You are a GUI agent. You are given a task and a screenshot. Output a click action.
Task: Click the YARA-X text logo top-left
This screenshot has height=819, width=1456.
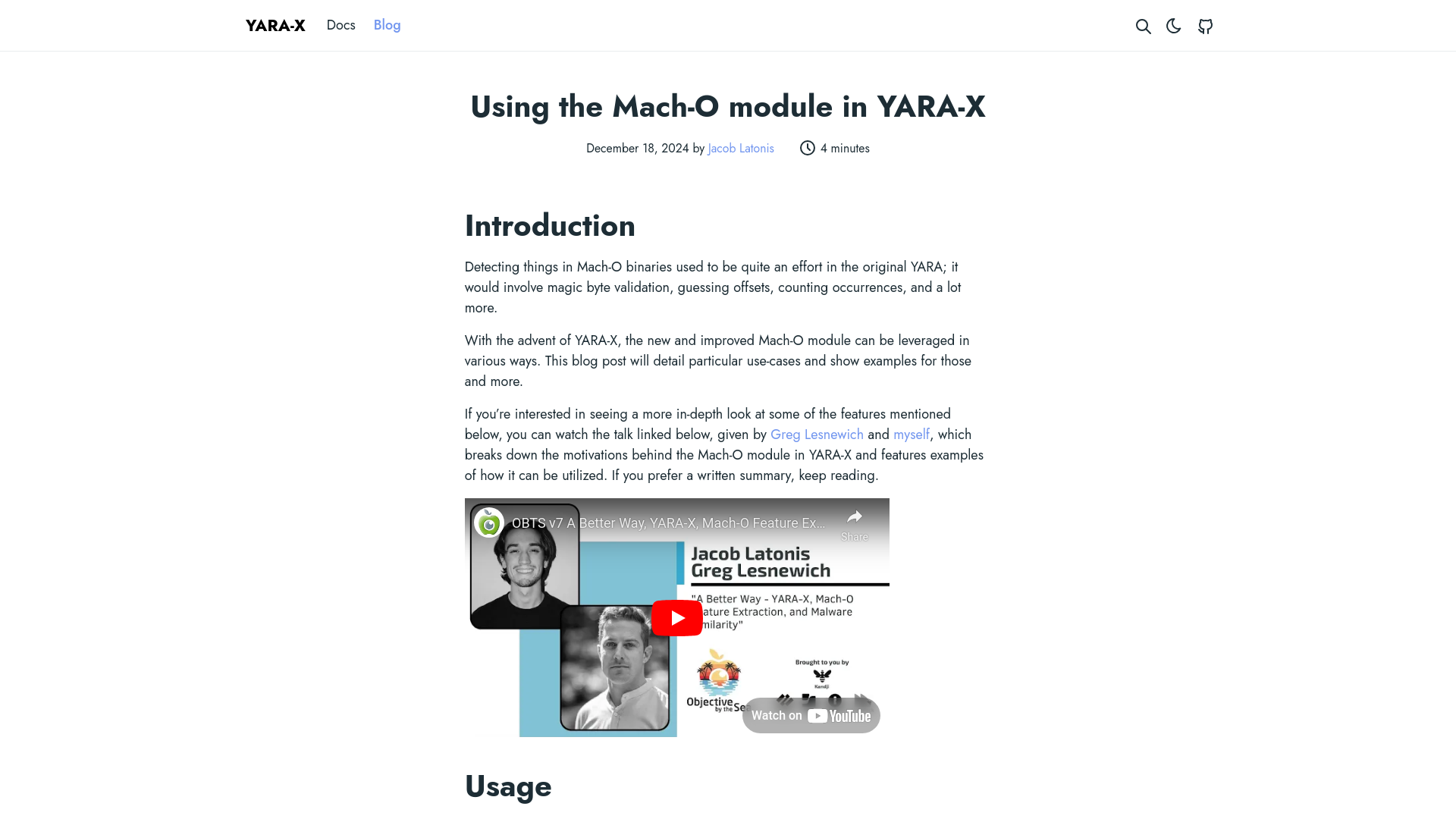[275, 25]
